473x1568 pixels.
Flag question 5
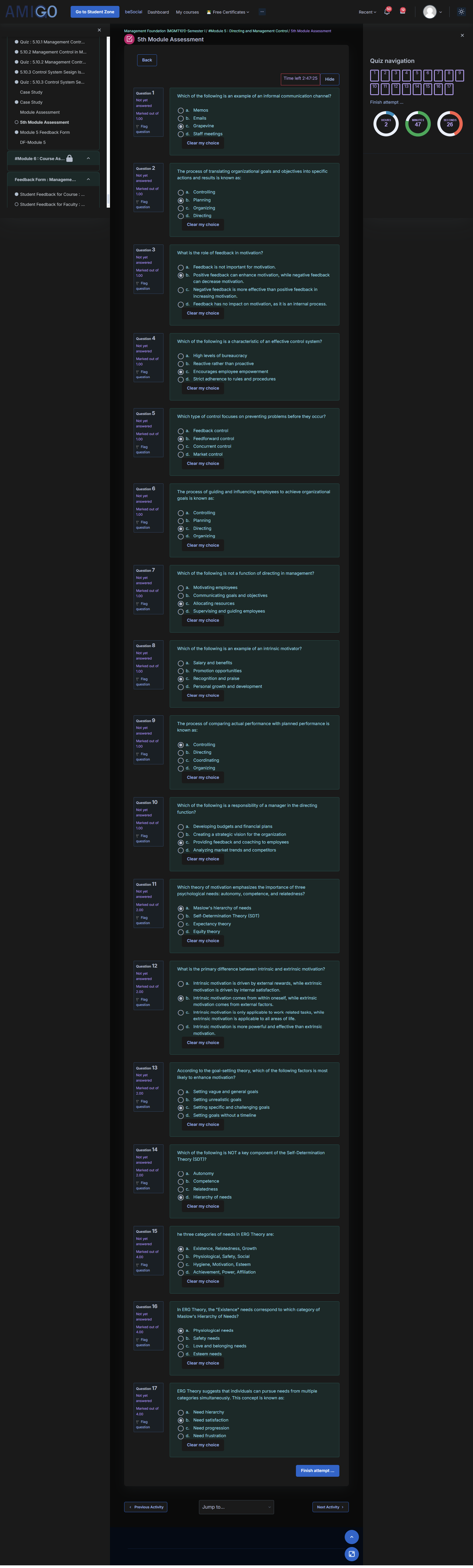142,449
